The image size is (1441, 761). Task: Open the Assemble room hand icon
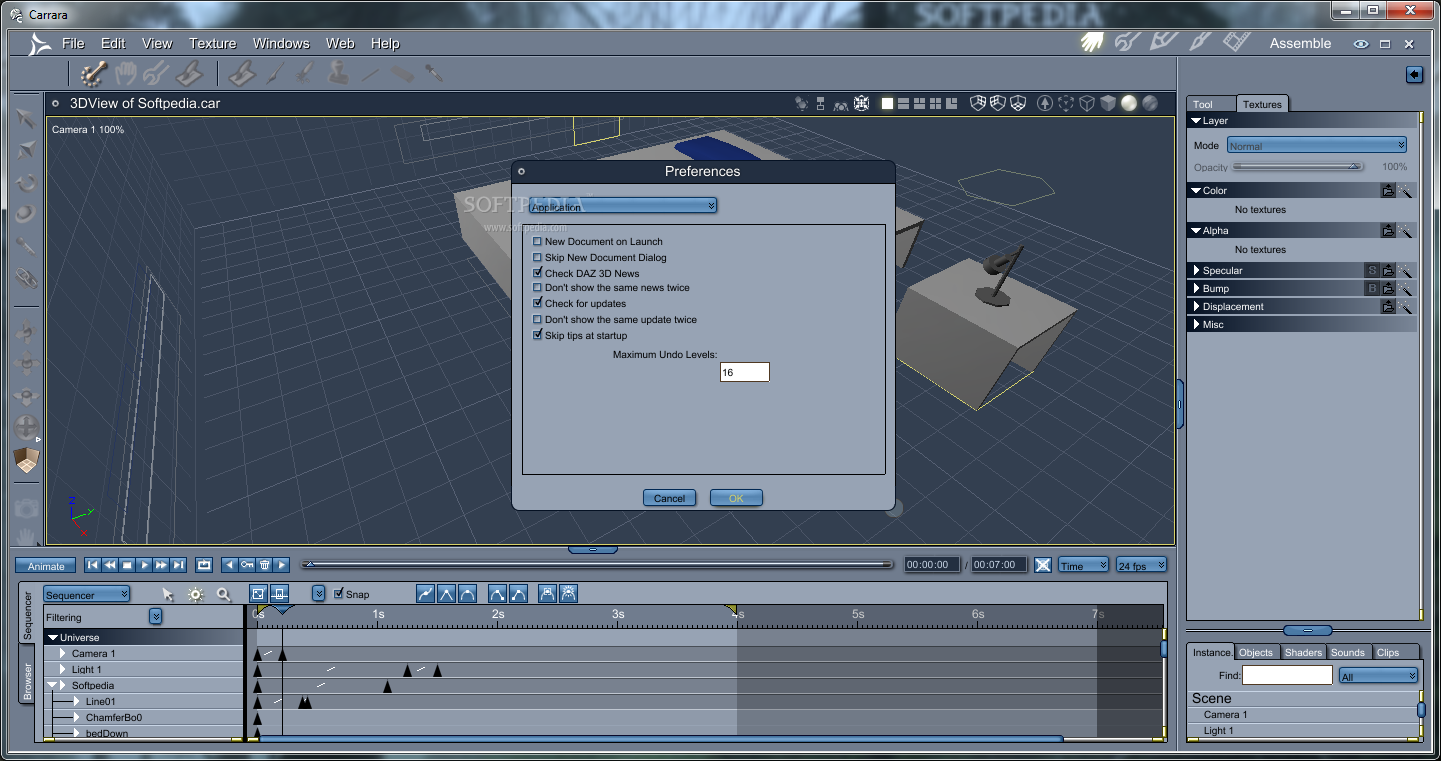(1091, 42)
